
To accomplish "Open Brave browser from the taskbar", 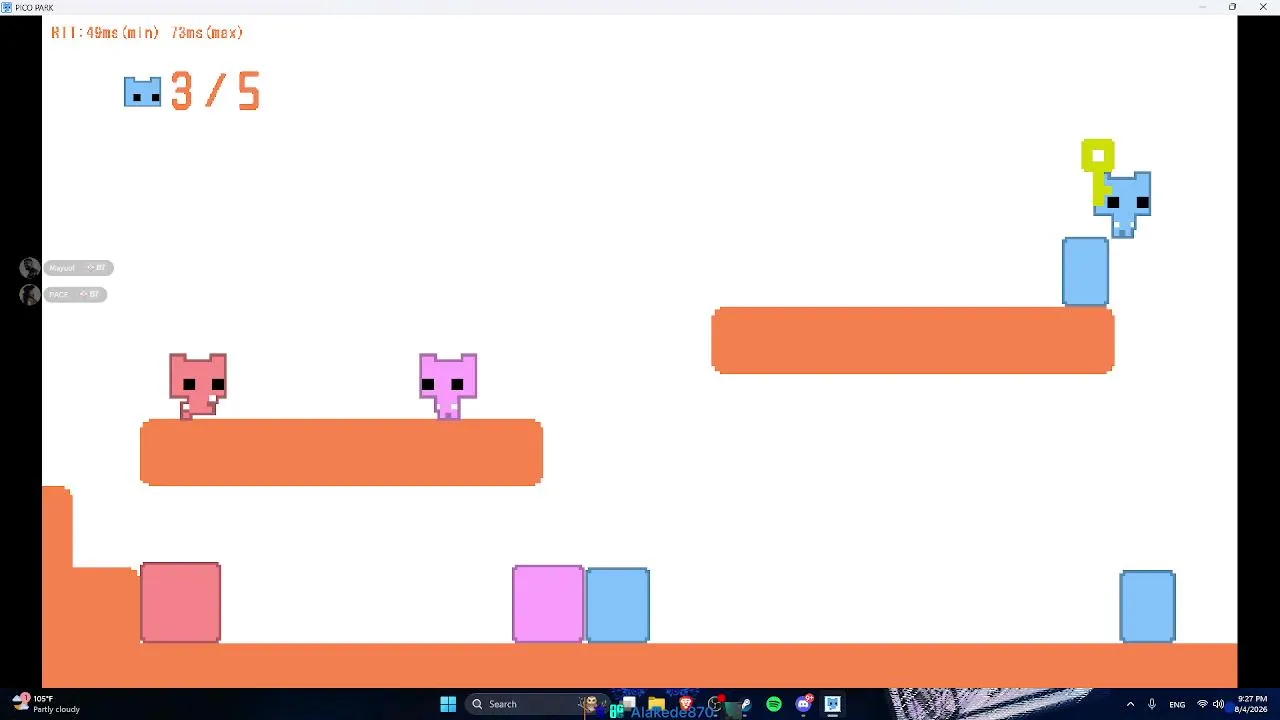I will coord(686,704).
